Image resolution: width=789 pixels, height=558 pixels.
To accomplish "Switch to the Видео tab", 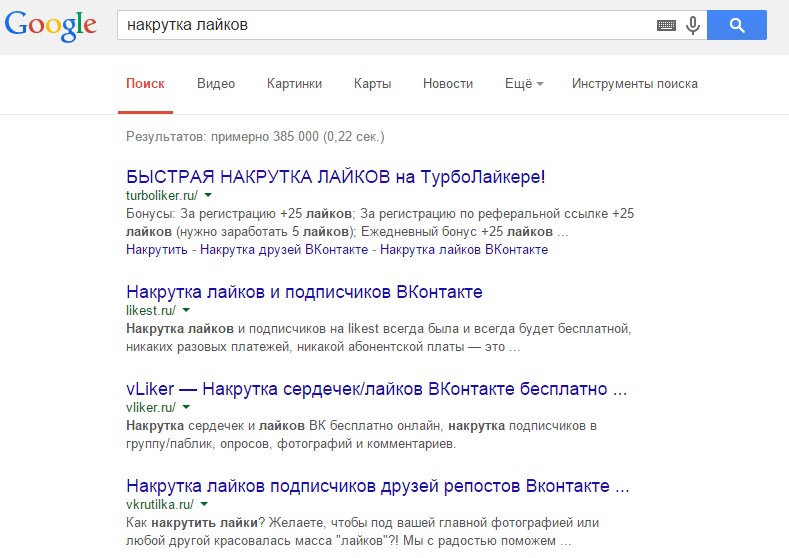I will pos(216,84).
